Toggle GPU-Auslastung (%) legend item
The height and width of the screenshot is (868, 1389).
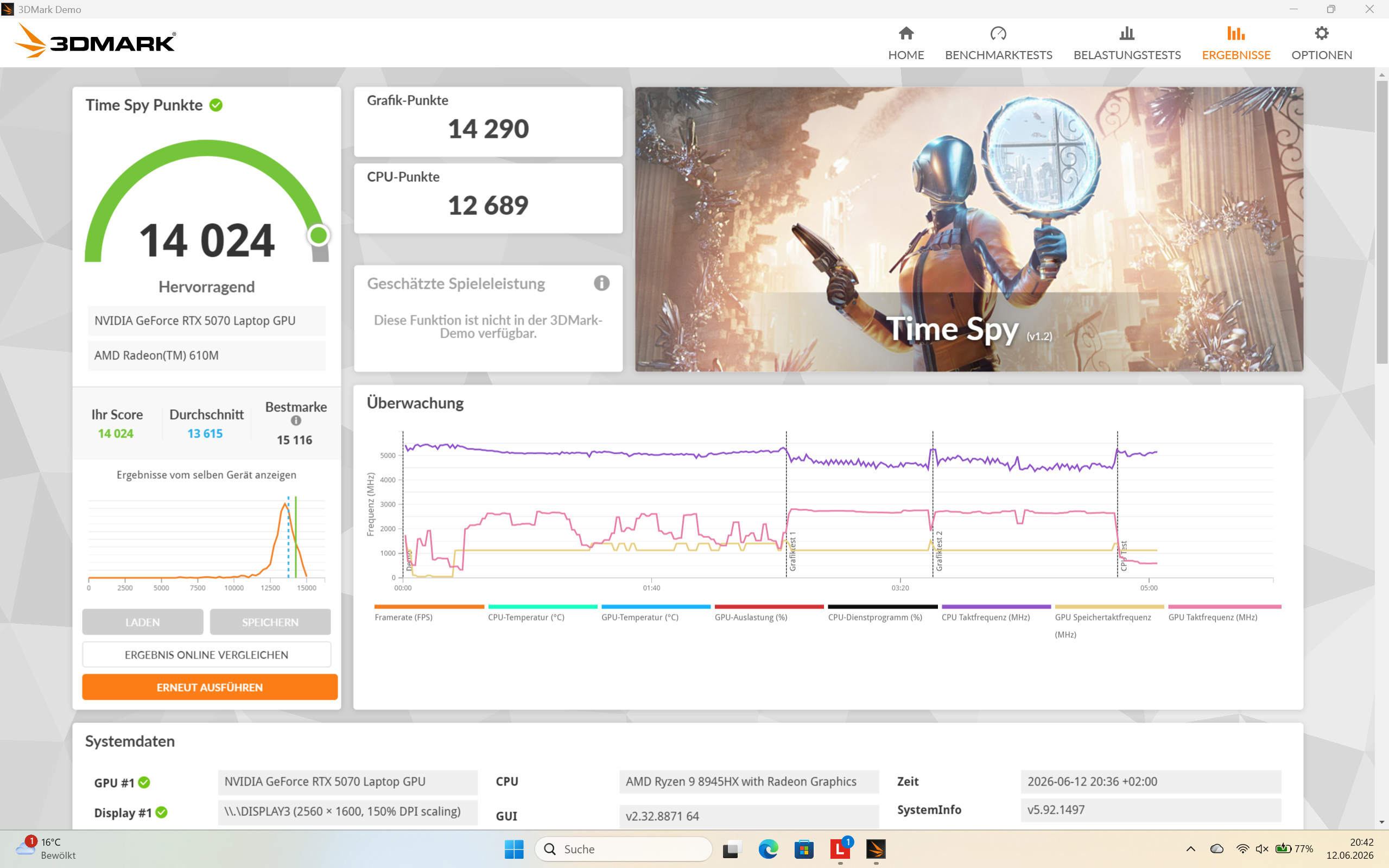(769, 614)
